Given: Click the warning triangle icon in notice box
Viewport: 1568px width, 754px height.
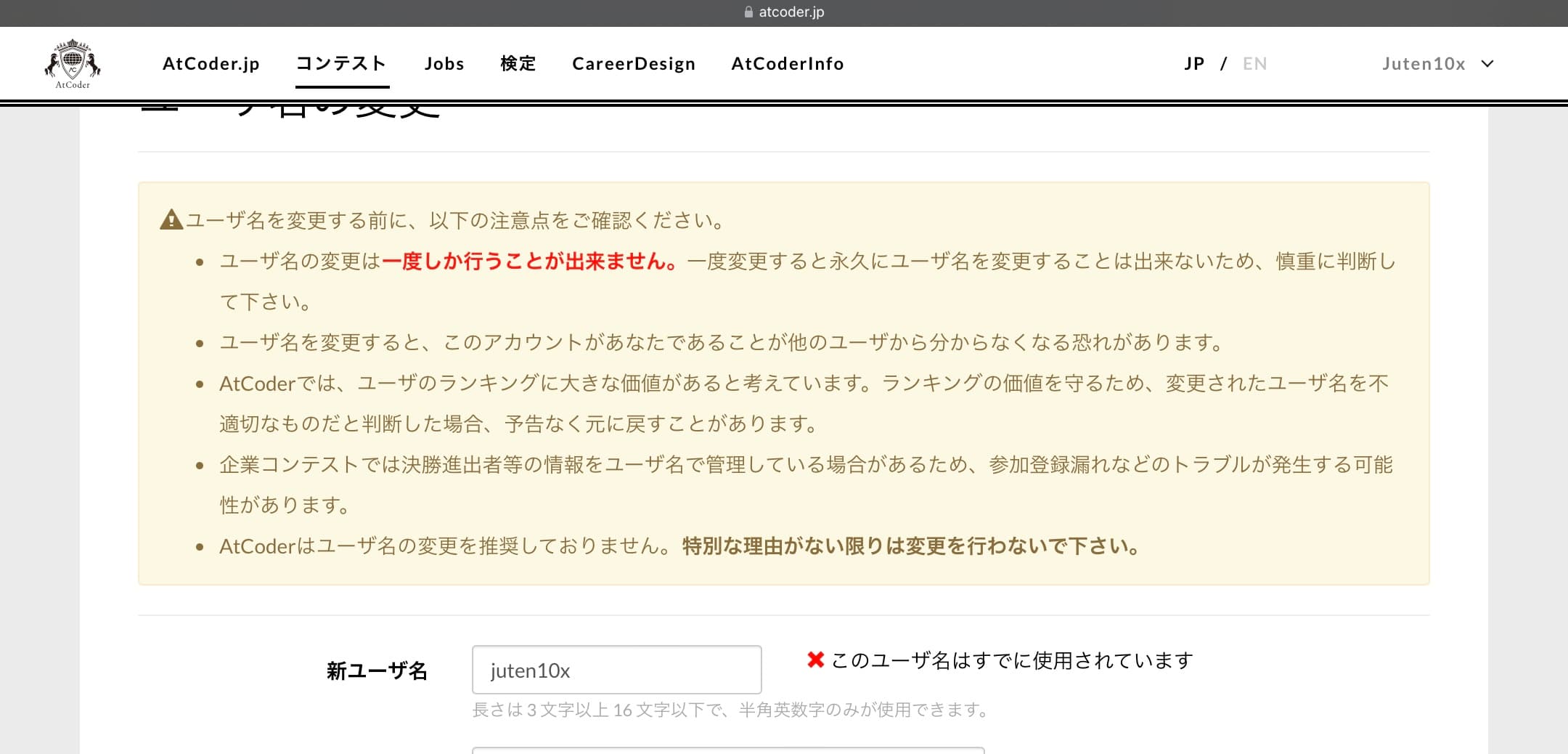Looking at the screenshot, I should tap(171, 219).
